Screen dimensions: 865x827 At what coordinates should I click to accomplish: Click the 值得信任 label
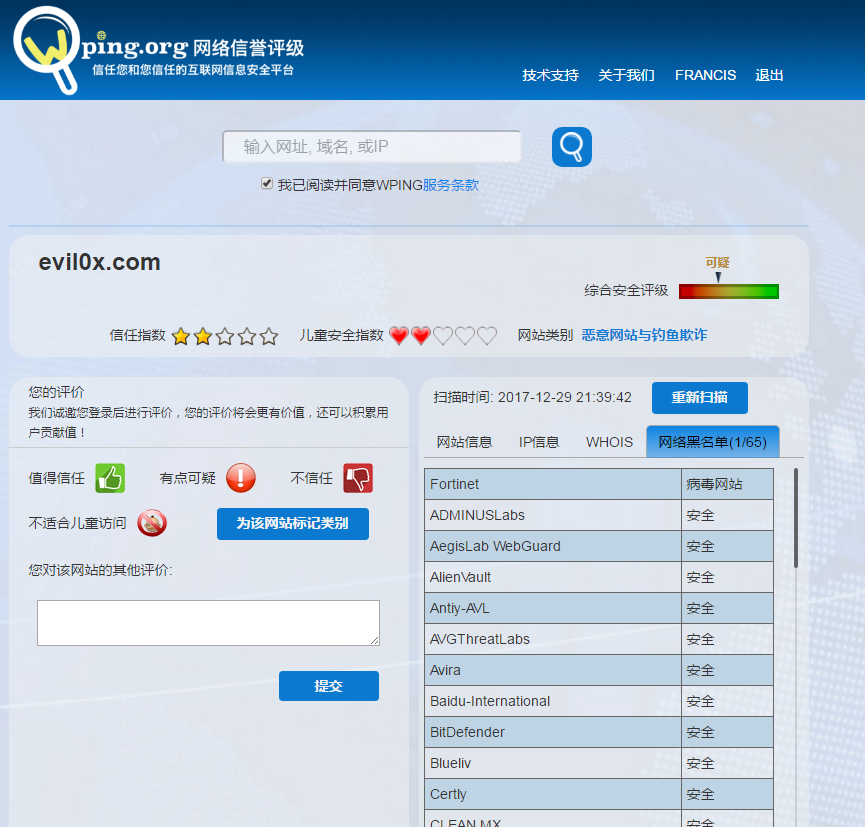click(x=57, y=478)
